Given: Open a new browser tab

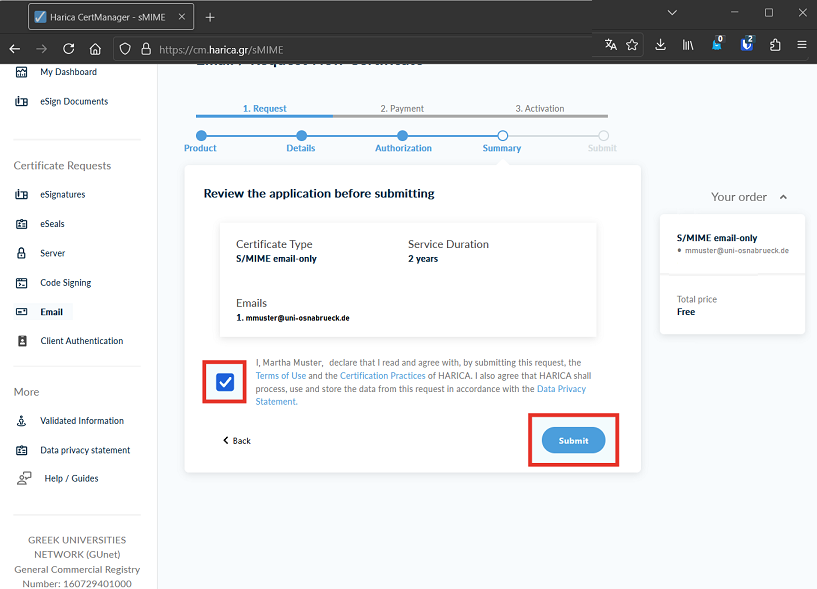Looking at the screenshot, I should pos(210,17).
